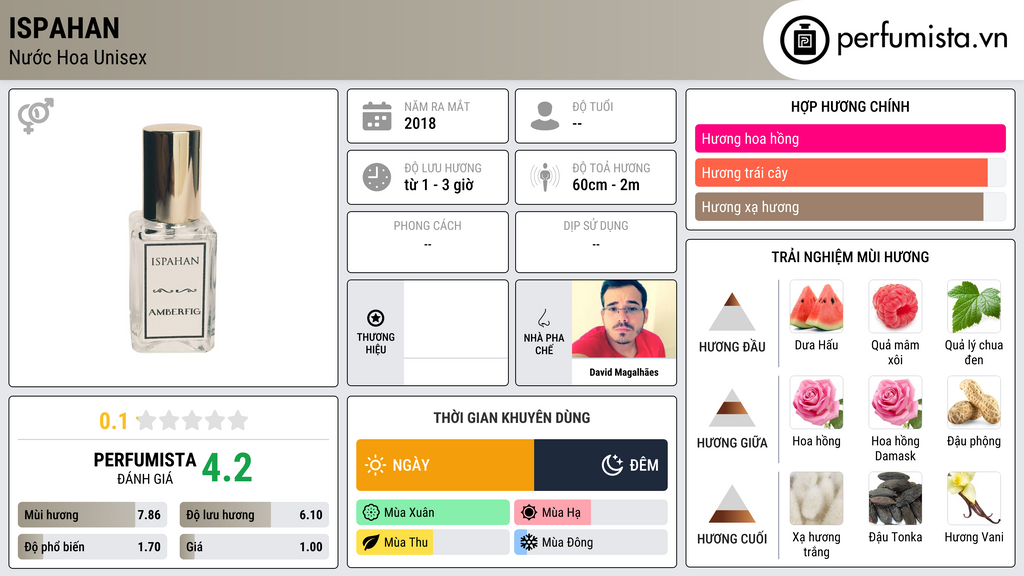Click the Hương đầu pyramid icon

coord(732,312)
